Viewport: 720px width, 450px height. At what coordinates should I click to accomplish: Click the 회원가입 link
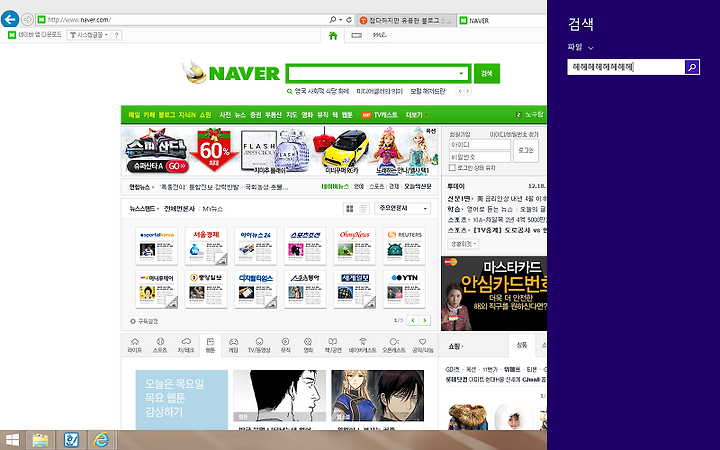point(460,135)
